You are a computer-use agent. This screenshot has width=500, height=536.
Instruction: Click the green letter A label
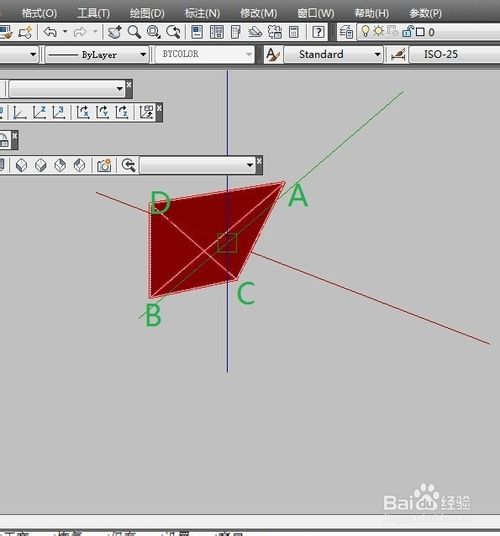298,196
